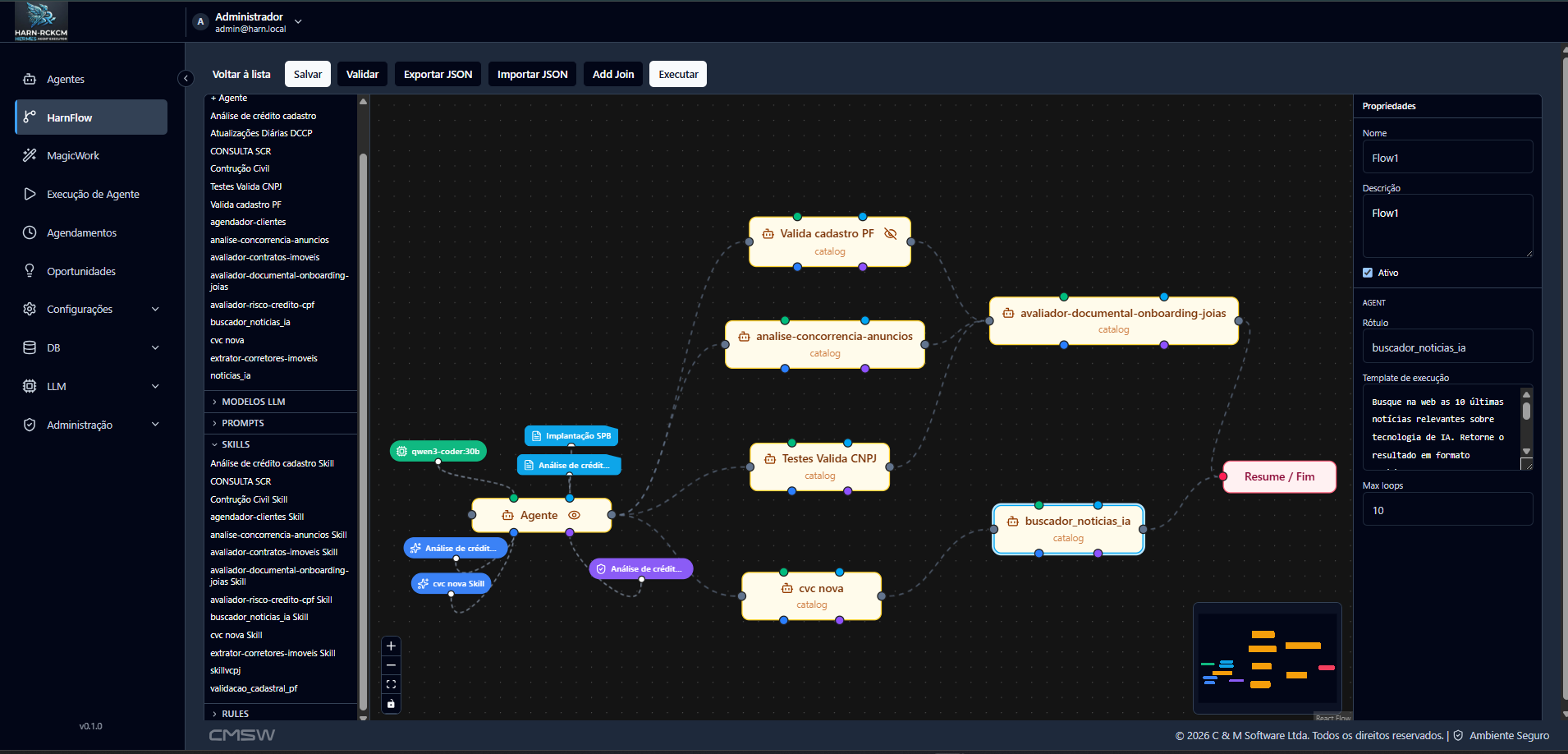Click the flow minimap
The image size is (1568, 754).
(1267, 658)
